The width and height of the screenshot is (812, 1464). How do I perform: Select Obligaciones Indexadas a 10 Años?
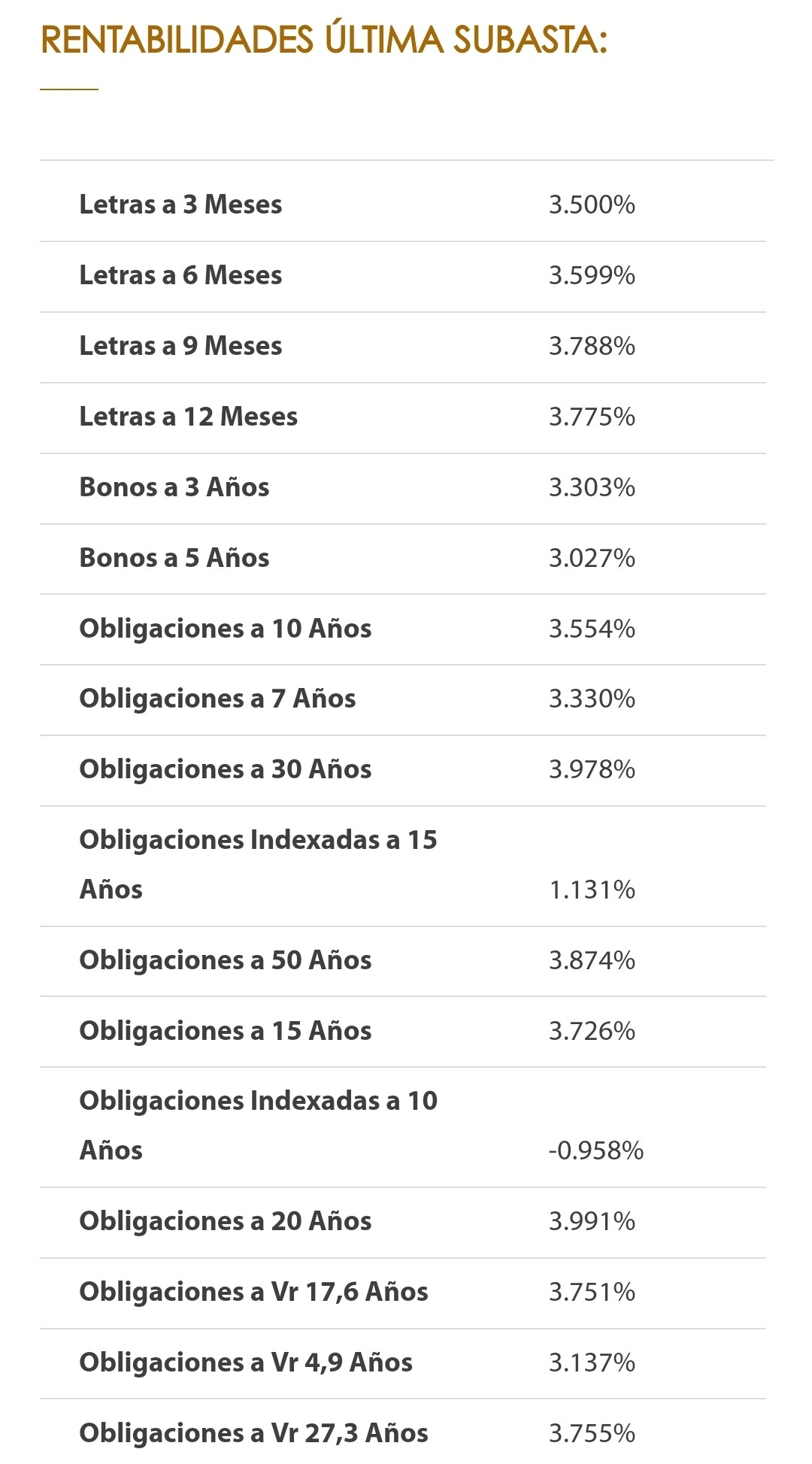click(x=403, y=1126)
